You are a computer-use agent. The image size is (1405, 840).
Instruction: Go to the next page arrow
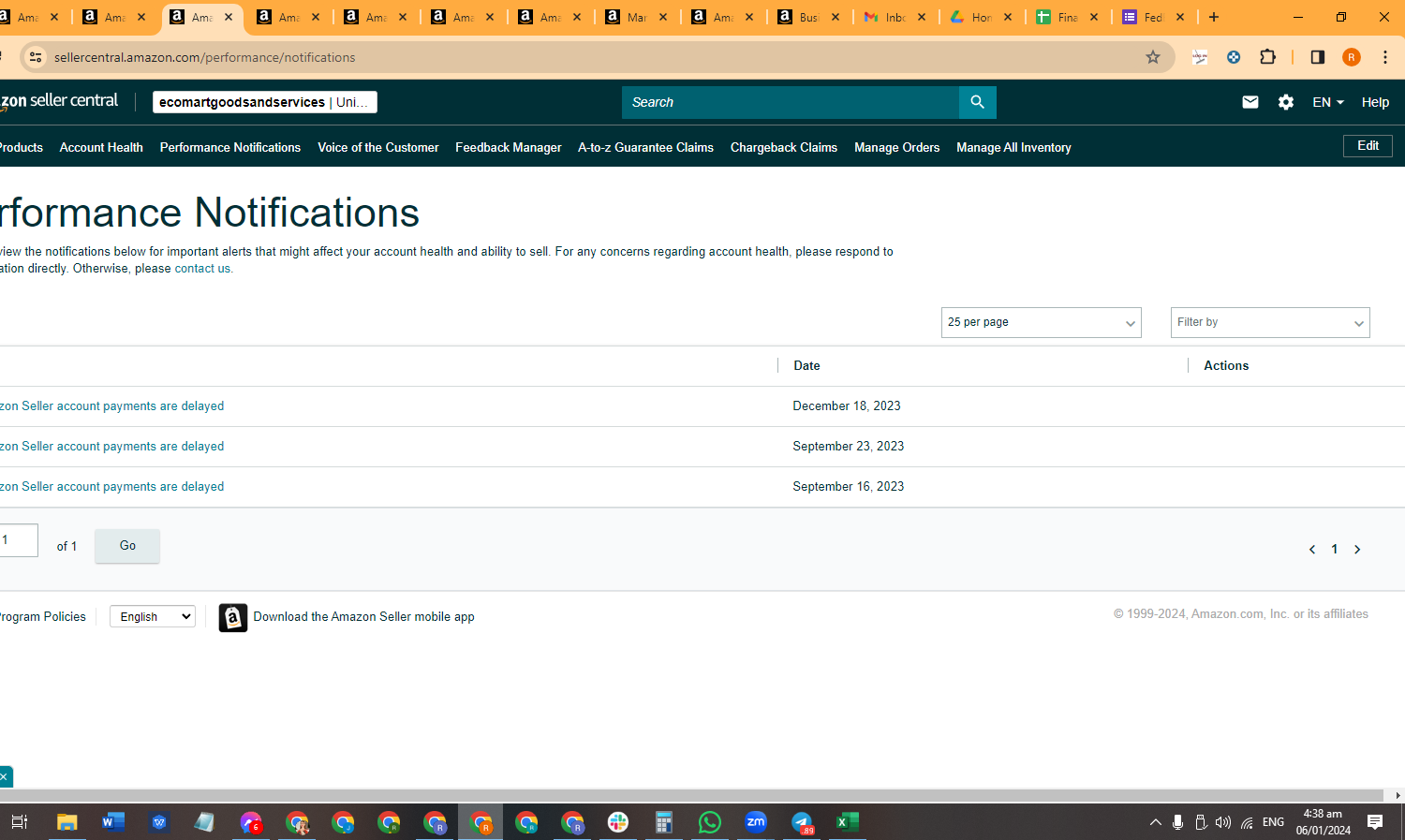tap(1357, 550)
